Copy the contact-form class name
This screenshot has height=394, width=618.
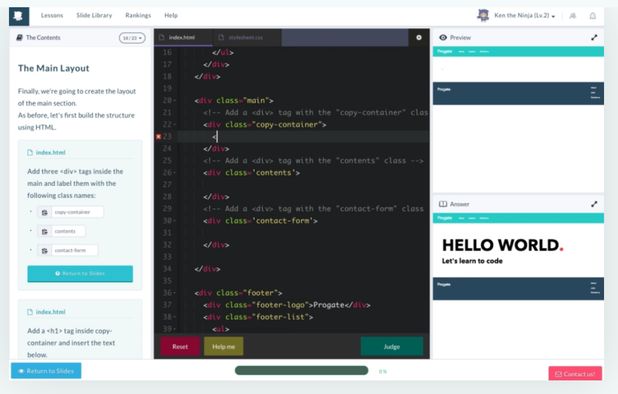(45, 251)
